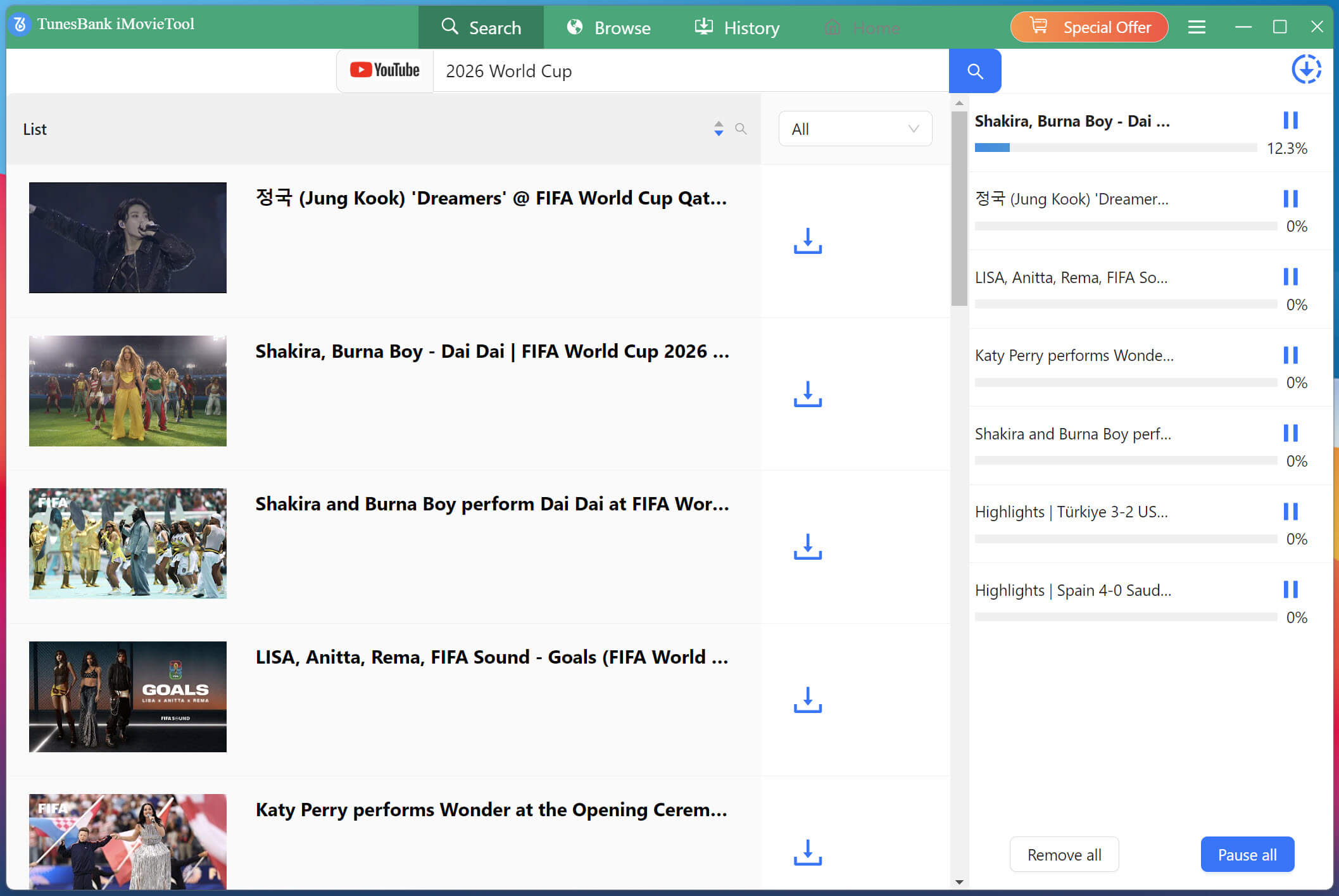Open the Katy Perry Wonder thumbnail
The image size is (1339, 896).
[x=128, y=842]
